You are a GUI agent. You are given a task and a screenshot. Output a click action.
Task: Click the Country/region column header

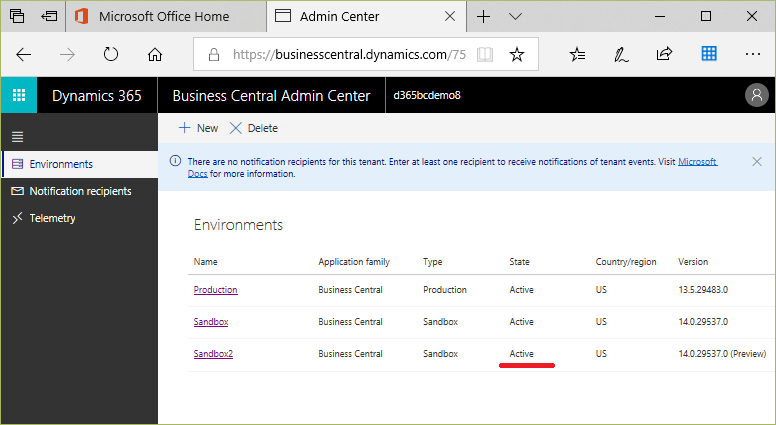[626, 262]
